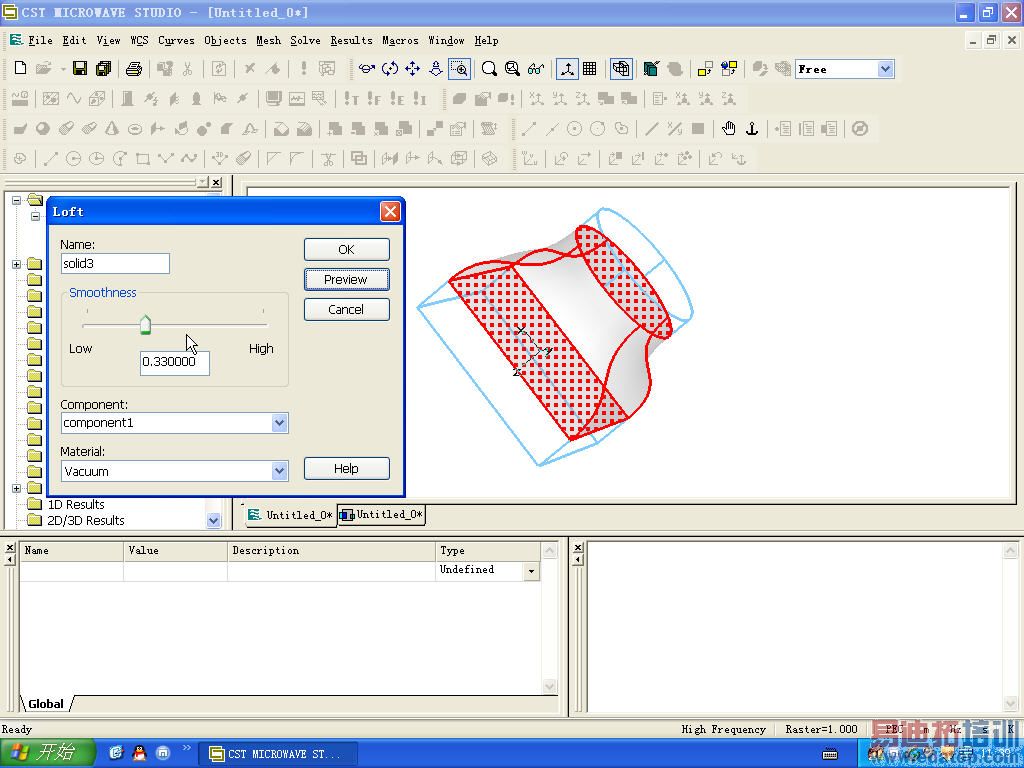This screenshot has width=1024, height=768.
Task: Open the Objects menu
Action: 225,40
